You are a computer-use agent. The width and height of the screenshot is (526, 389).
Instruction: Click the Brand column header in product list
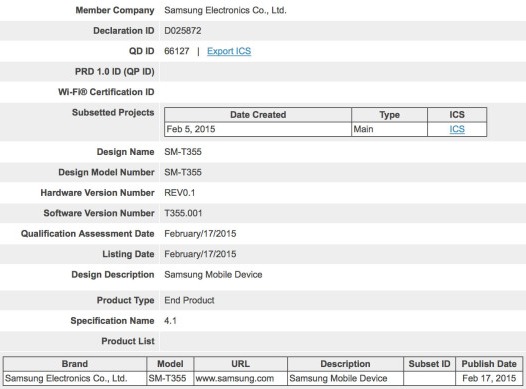(75, 364)
